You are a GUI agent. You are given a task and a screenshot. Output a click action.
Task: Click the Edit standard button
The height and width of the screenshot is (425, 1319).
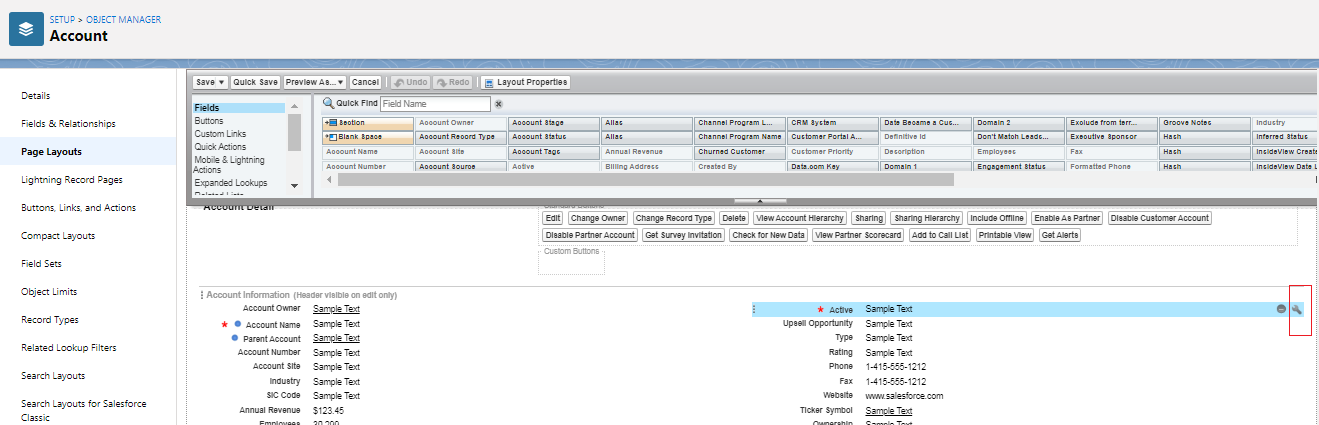pos(552,218)
